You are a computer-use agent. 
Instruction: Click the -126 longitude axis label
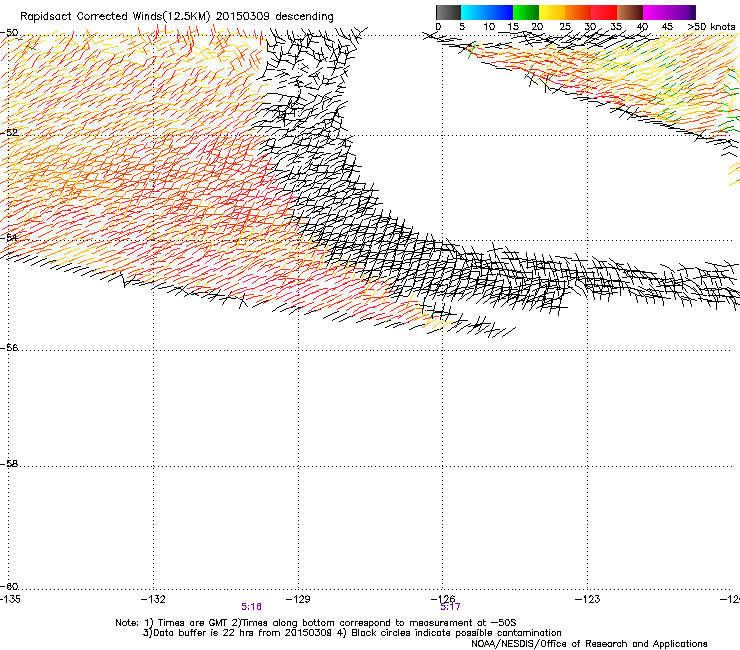click(443, 599)
